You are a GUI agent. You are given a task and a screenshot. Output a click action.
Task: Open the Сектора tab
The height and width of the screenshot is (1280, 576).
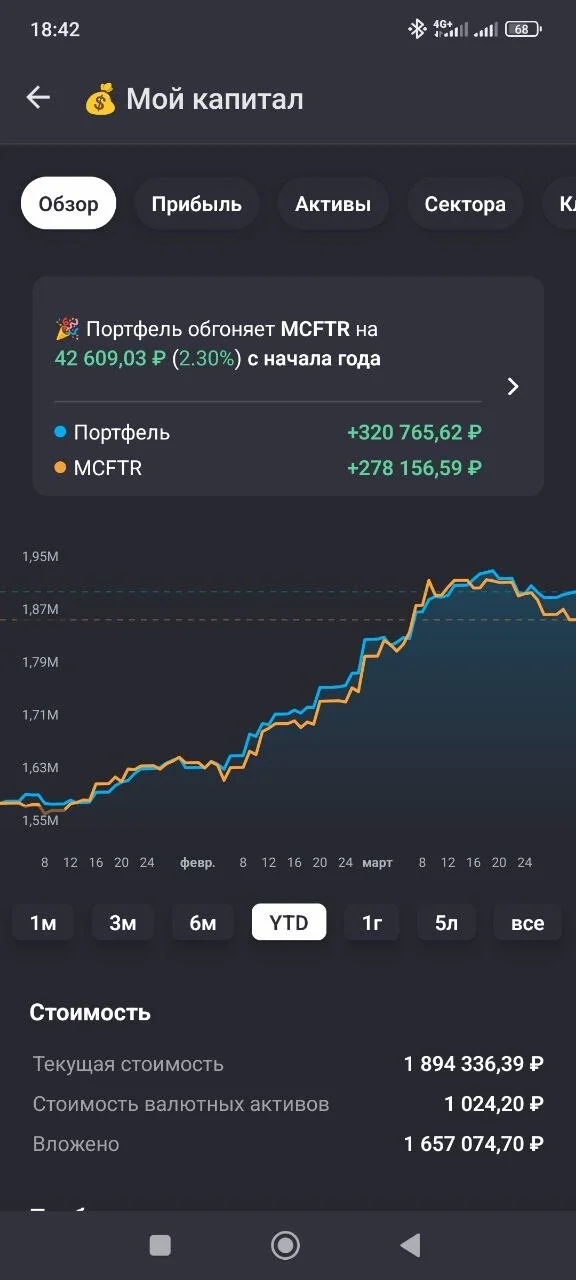[465, 204]
